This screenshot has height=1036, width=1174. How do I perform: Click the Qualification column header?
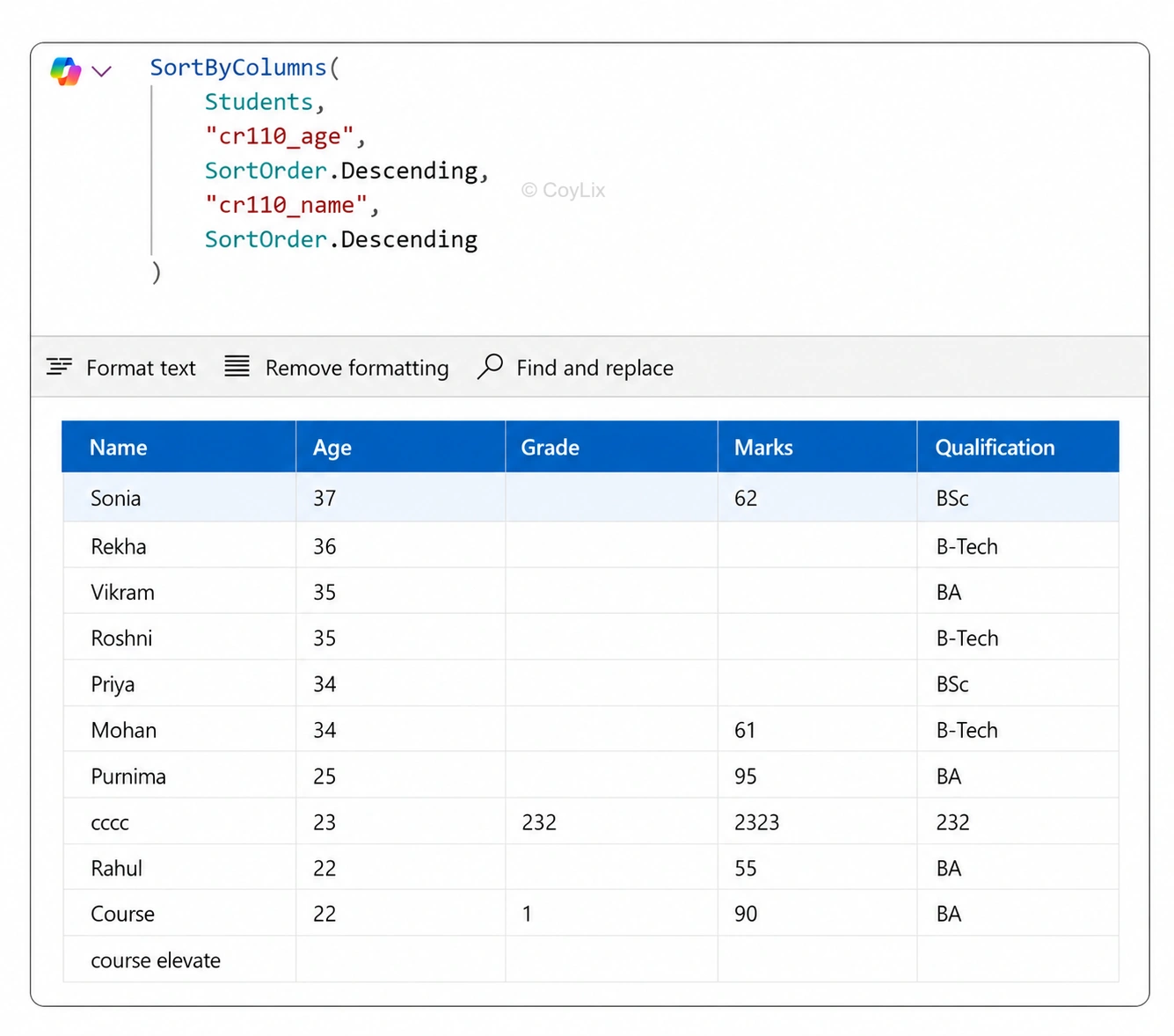click(1018, 447)
